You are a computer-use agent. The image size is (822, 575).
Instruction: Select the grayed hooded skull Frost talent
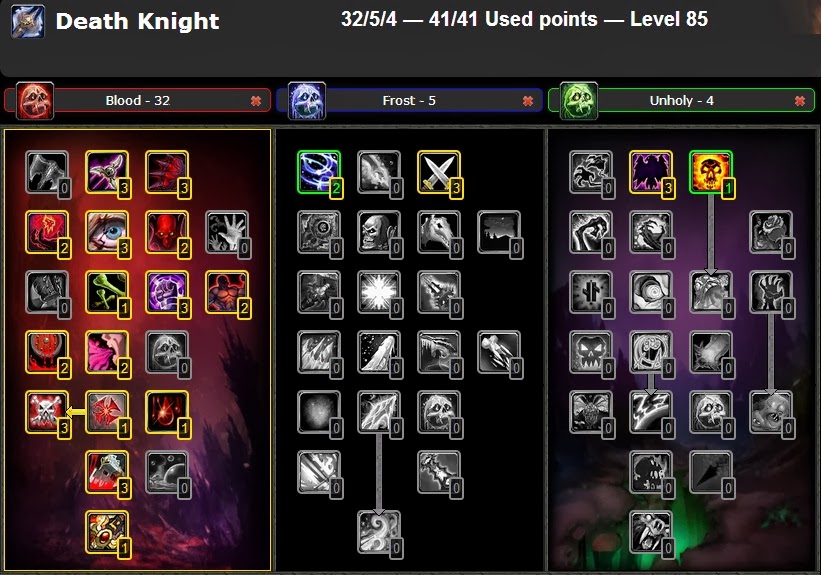click(379, 232)
